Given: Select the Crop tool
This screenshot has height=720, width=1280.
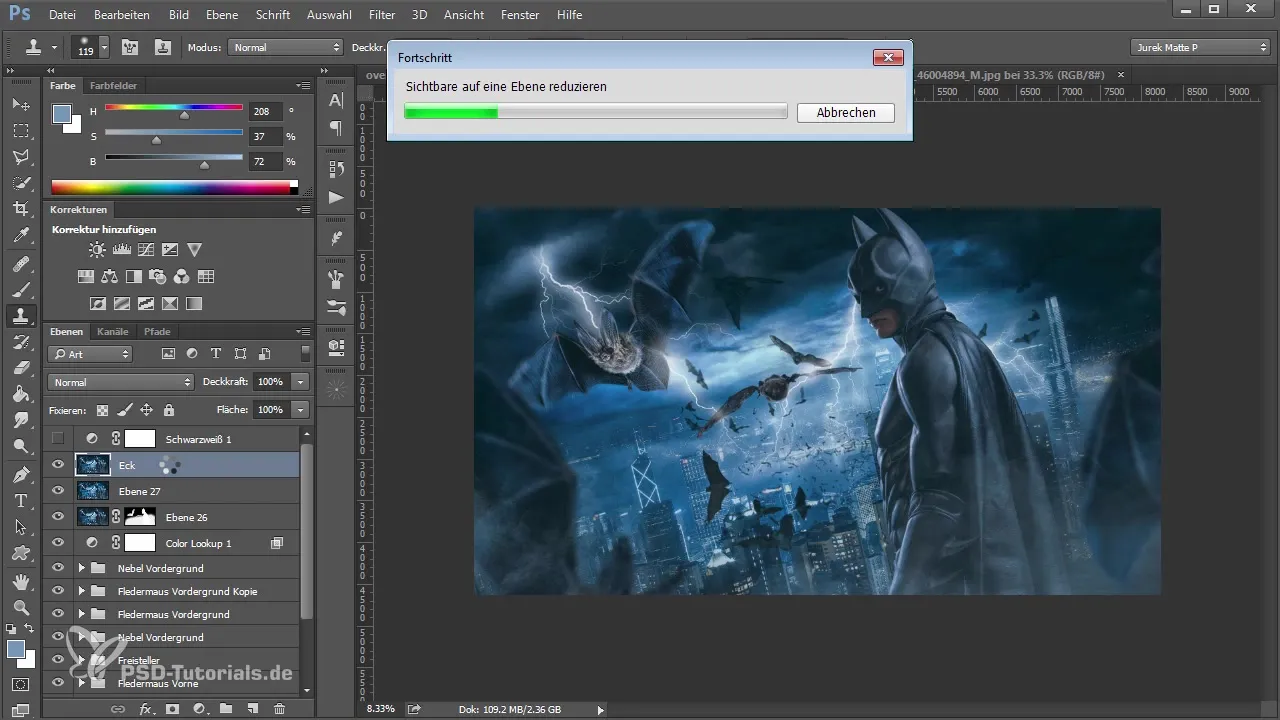Looking at the screenshot, I should 21,209.
